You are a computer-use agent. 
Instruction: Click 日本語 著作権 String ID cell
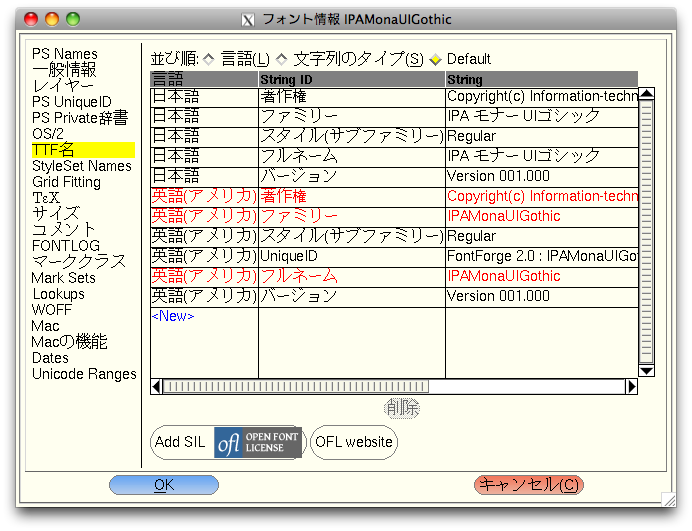tap(352, 98)
